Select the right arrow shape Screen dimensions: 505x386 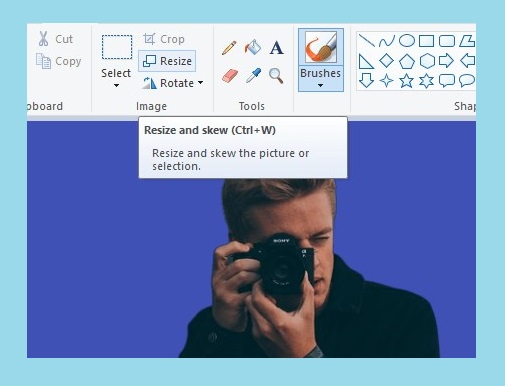pyautogui.click(x=446, y=61)
